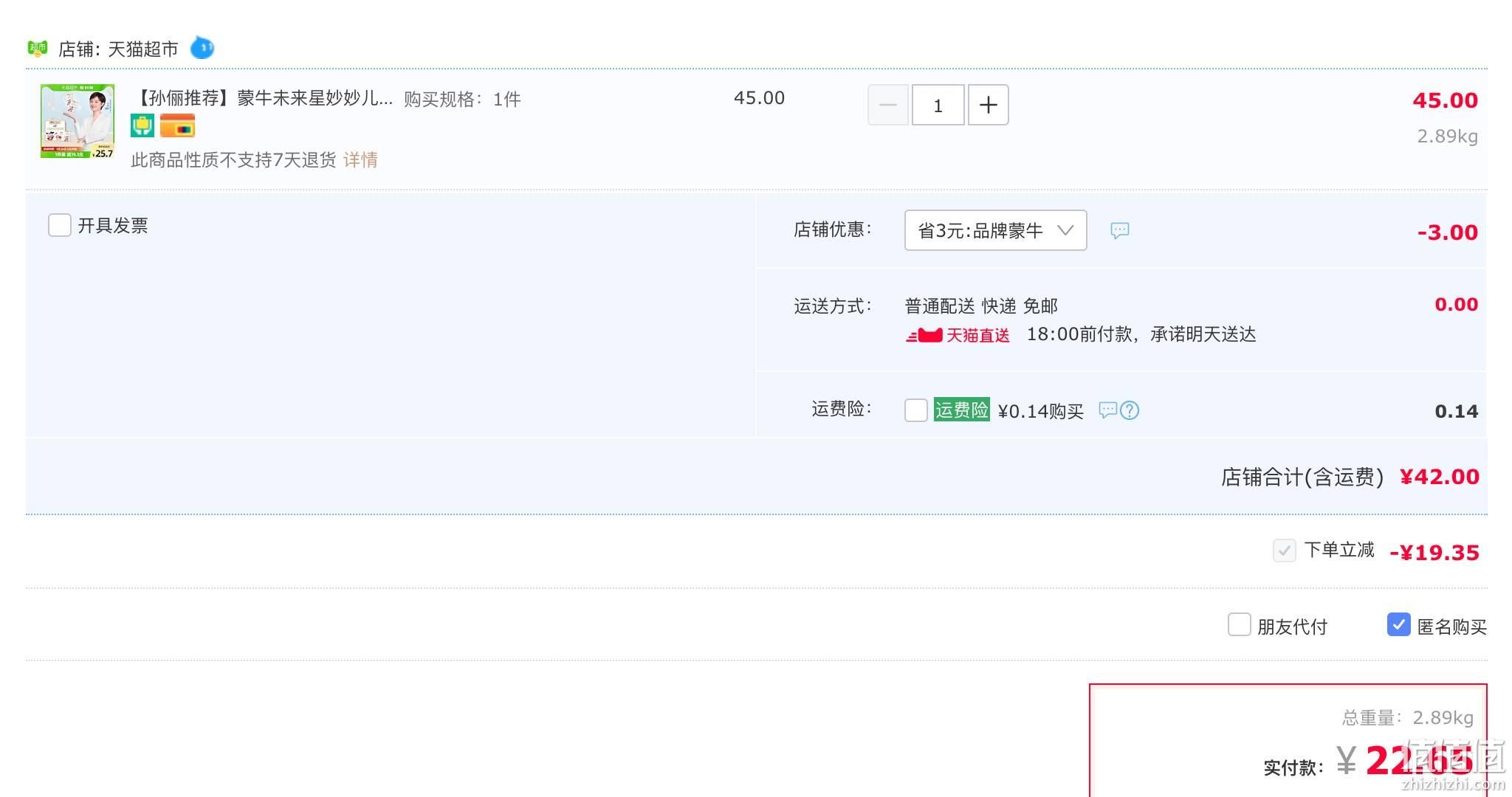Screen dimensions: 1512x797
Task: Click the -¥19.35 order discount amount
Action: 1434,553
